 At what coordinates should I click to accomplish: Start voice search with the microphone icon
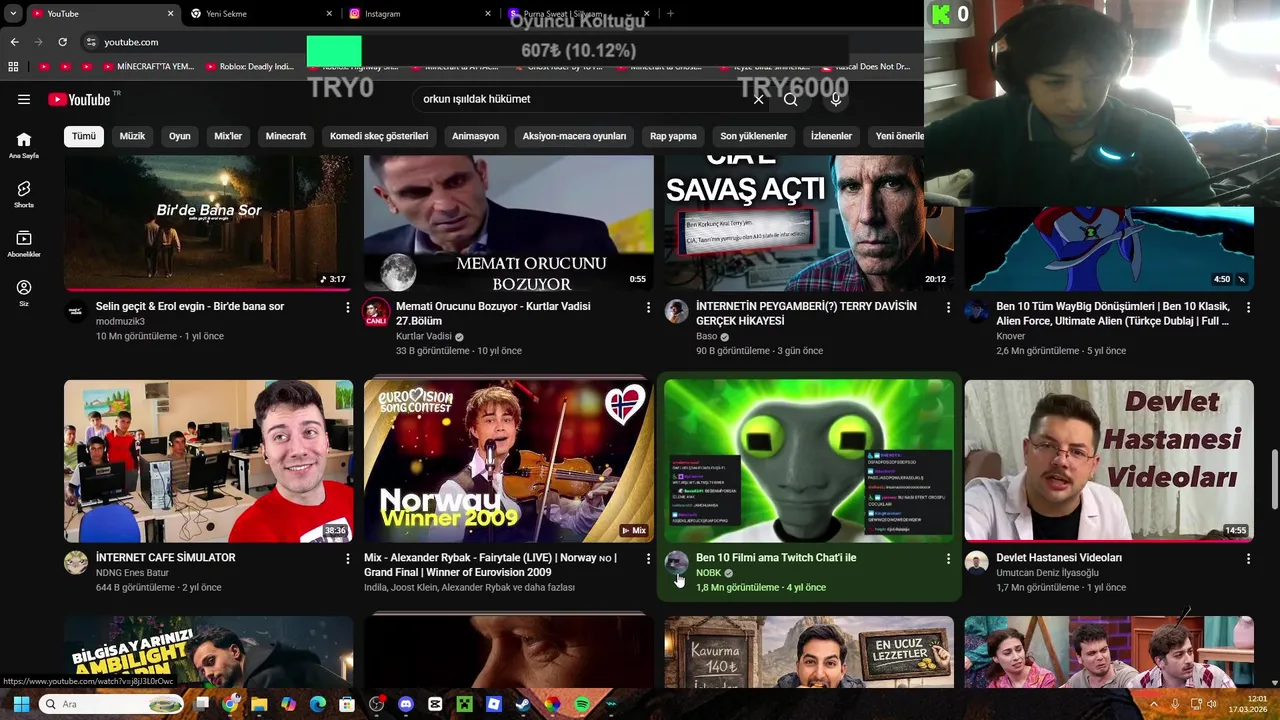pyautogui.click(x=836, y=99)
